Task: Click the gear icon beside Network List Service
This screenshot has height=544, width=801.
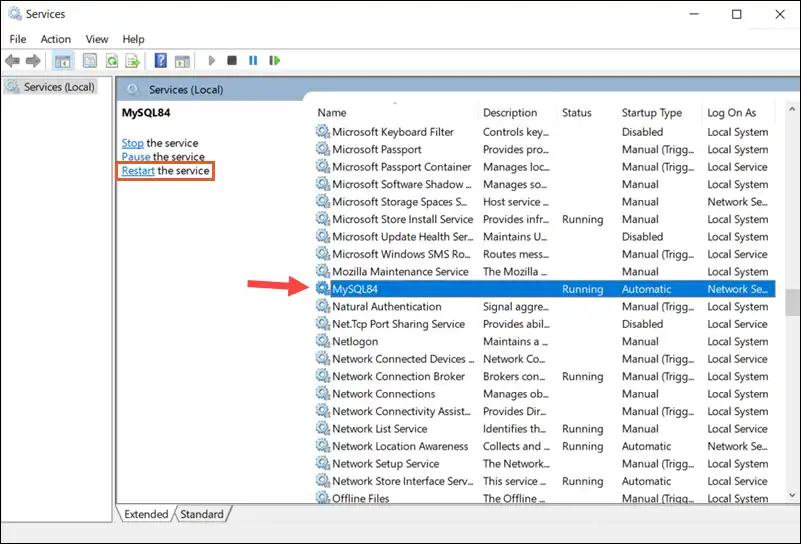Action: [x=322, y=429]
